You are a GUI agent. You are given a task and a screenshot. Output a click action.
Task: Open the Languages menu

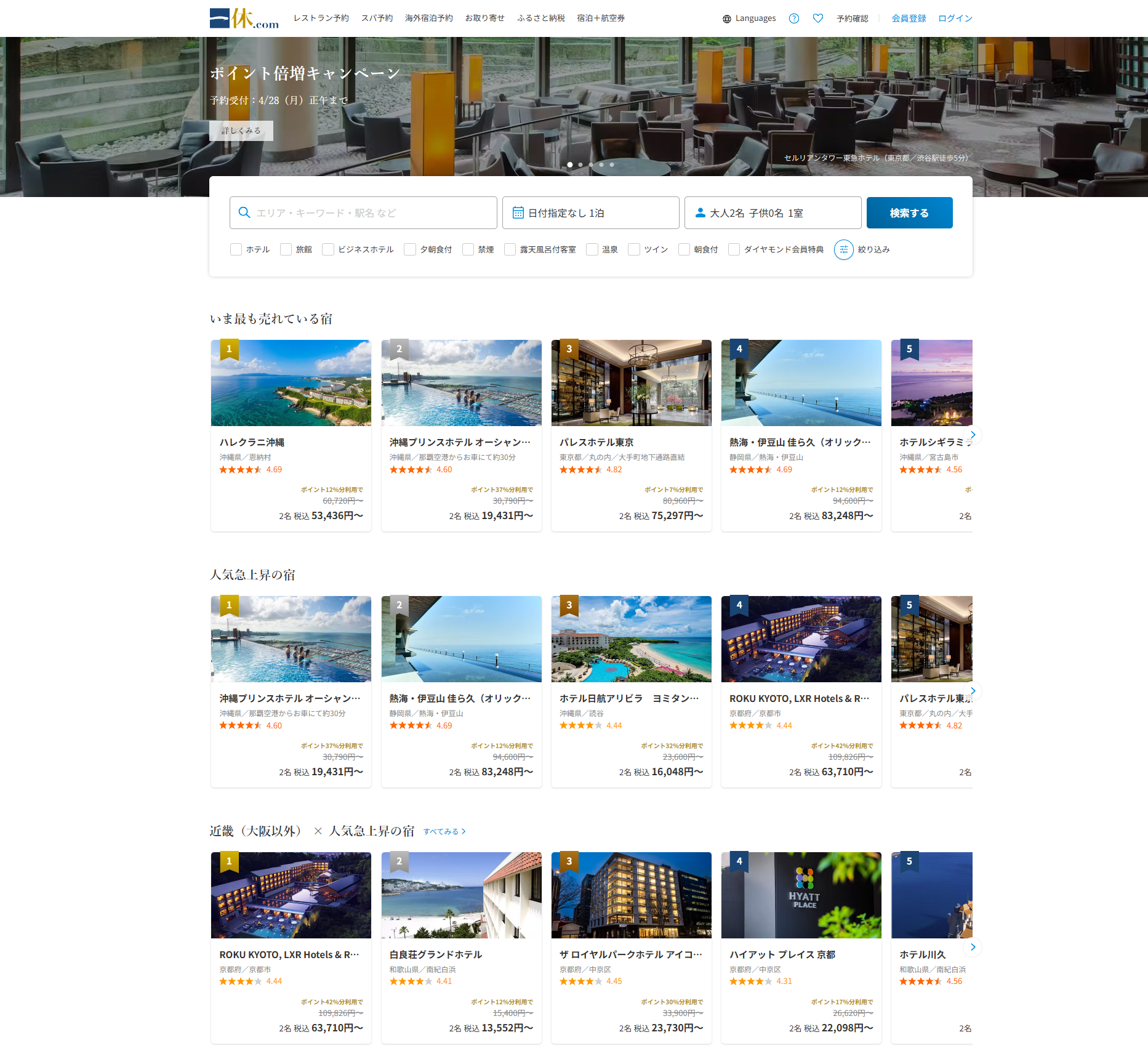[x=749, y=18]
